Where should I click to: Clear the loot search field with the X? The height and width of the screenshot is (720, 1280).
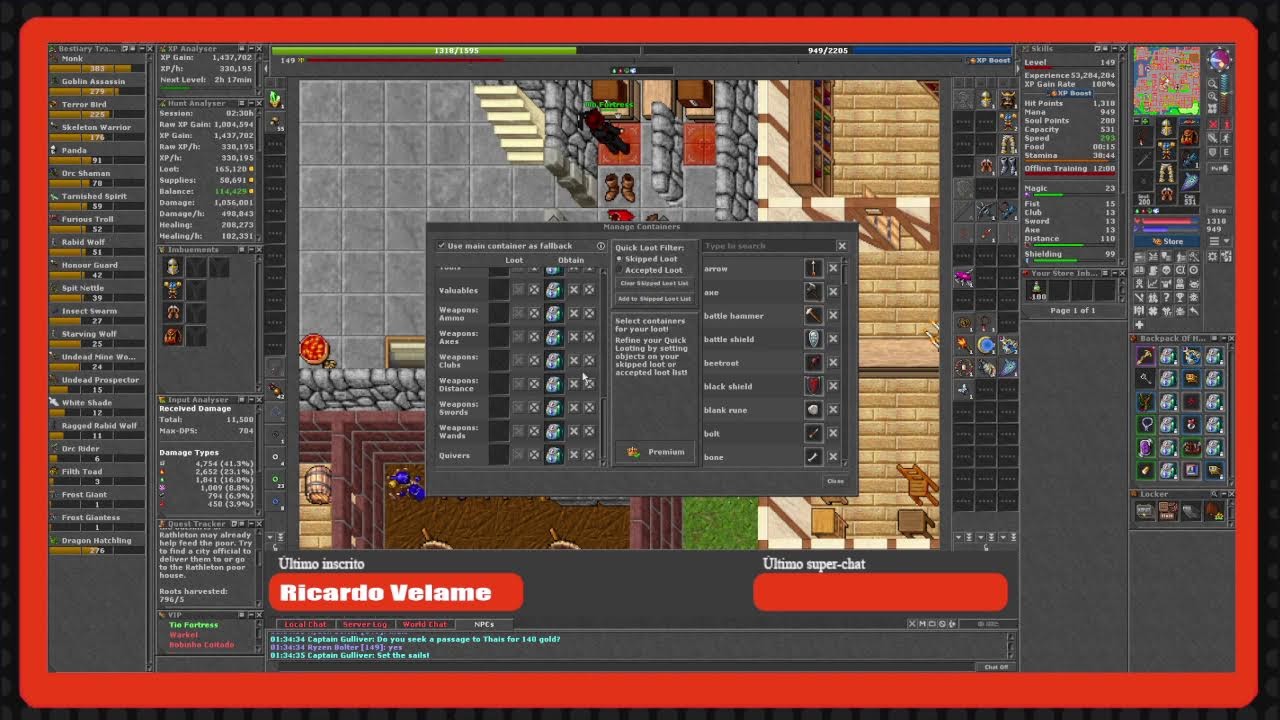(x=841, y=246)
